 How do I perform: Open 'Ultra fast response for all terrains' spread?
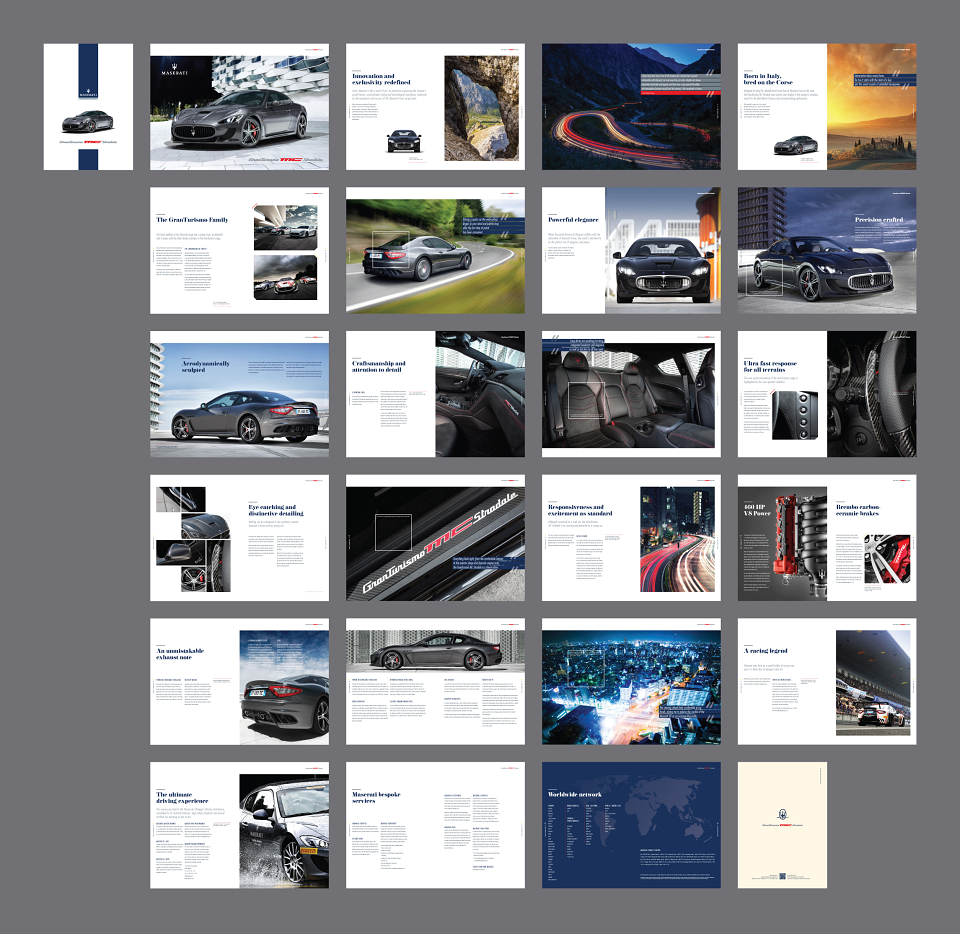827,394
